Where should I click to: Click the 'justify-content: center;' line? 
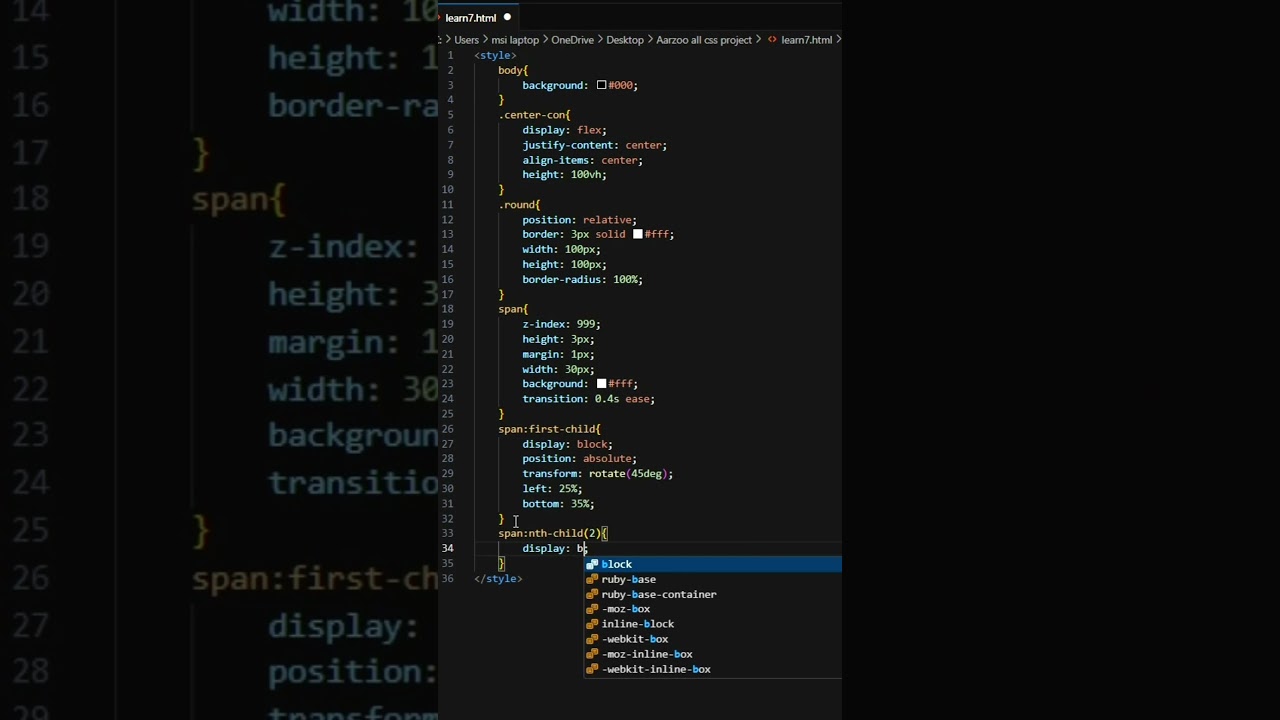pyautogui.click(x=594, y=145)
